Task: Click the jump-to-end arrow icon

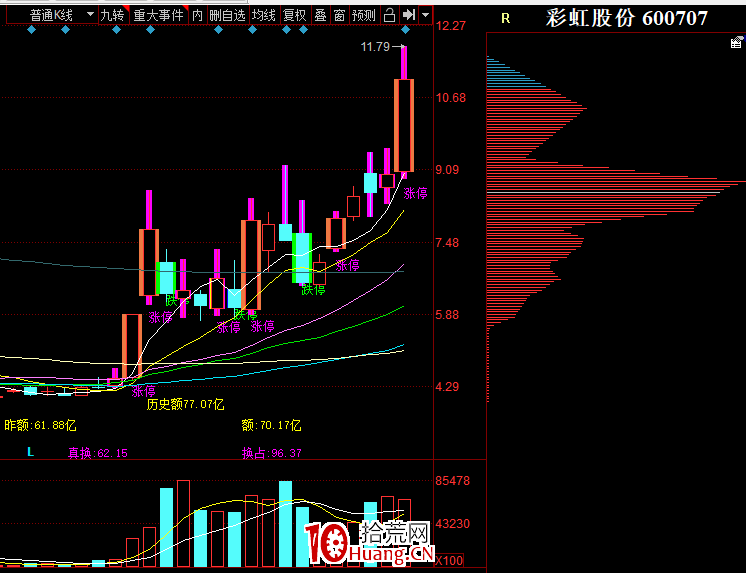Action: point(408,15)
